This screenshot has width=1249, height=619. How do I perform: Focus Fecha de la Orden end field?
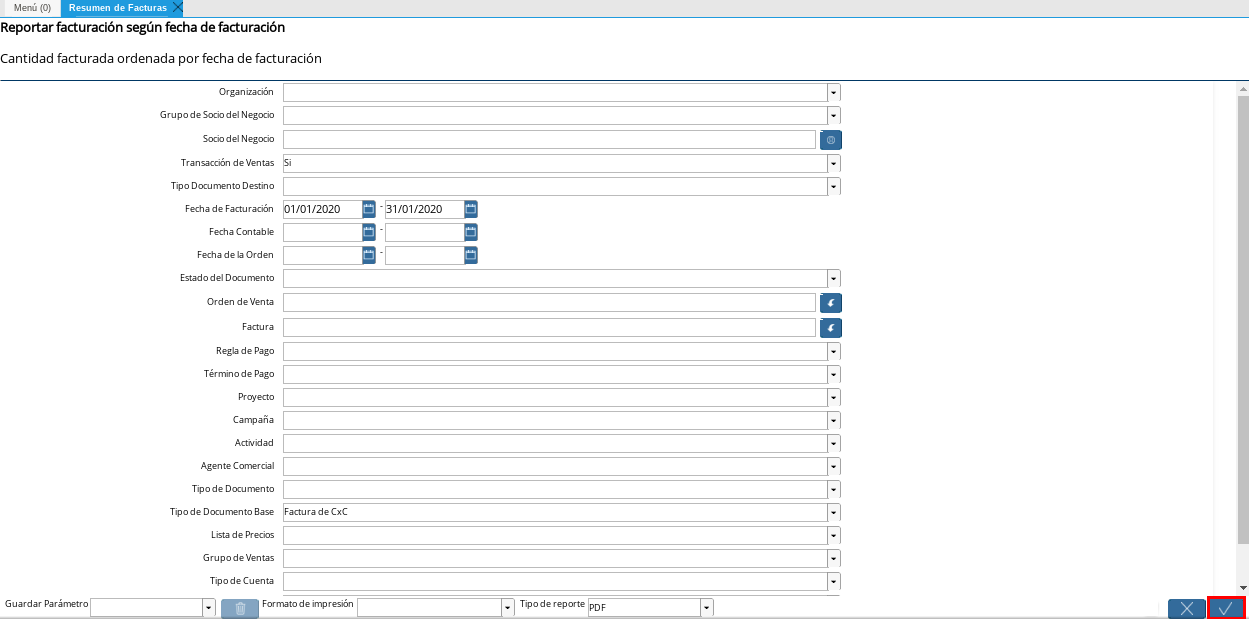coord(425,255)
